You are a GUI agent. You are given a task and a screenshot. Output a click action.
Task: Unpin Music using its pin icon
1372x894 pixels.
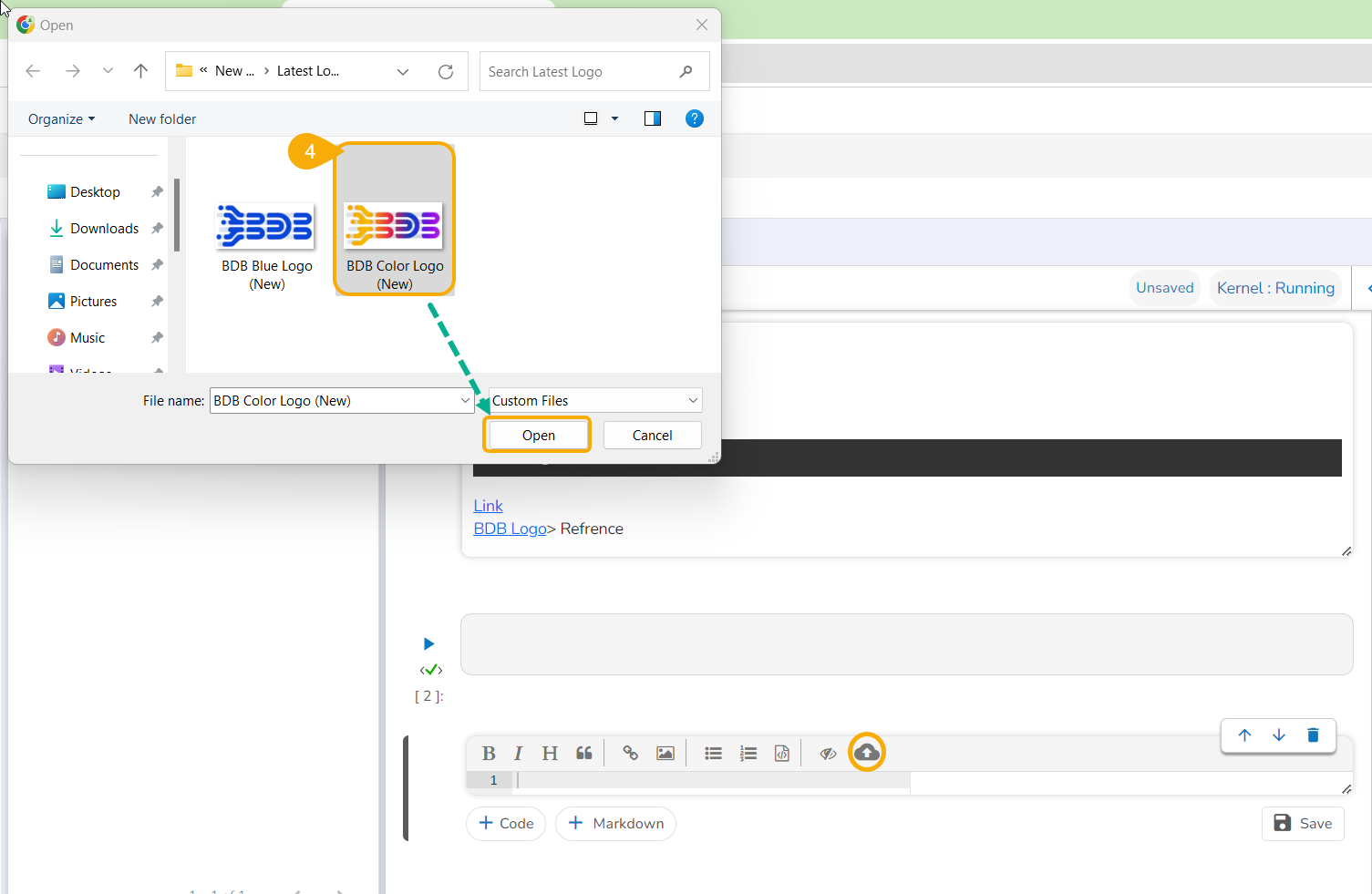coord(157,337)
